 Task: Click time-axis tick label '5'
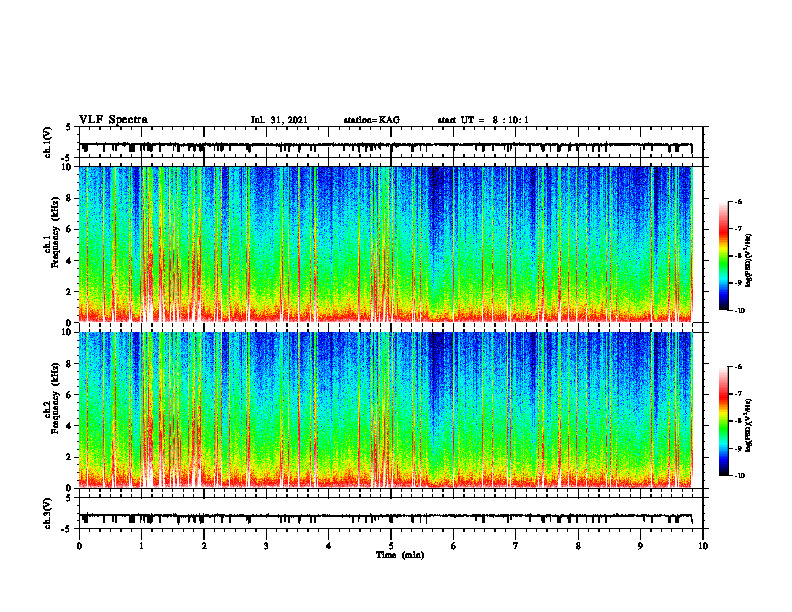point(391,546)
